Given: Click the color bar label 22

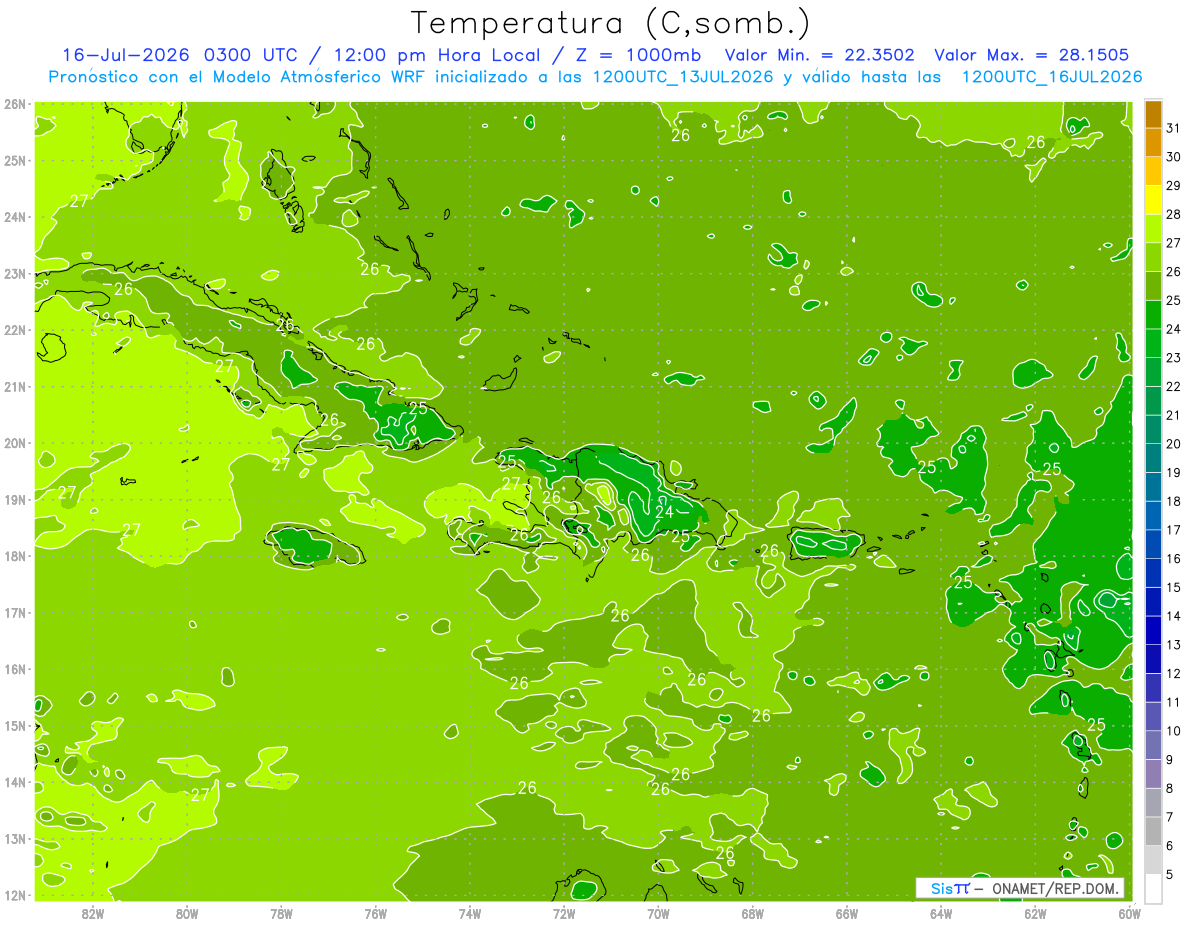Looking at the screenshot, I should click(x=1173, y=386).
